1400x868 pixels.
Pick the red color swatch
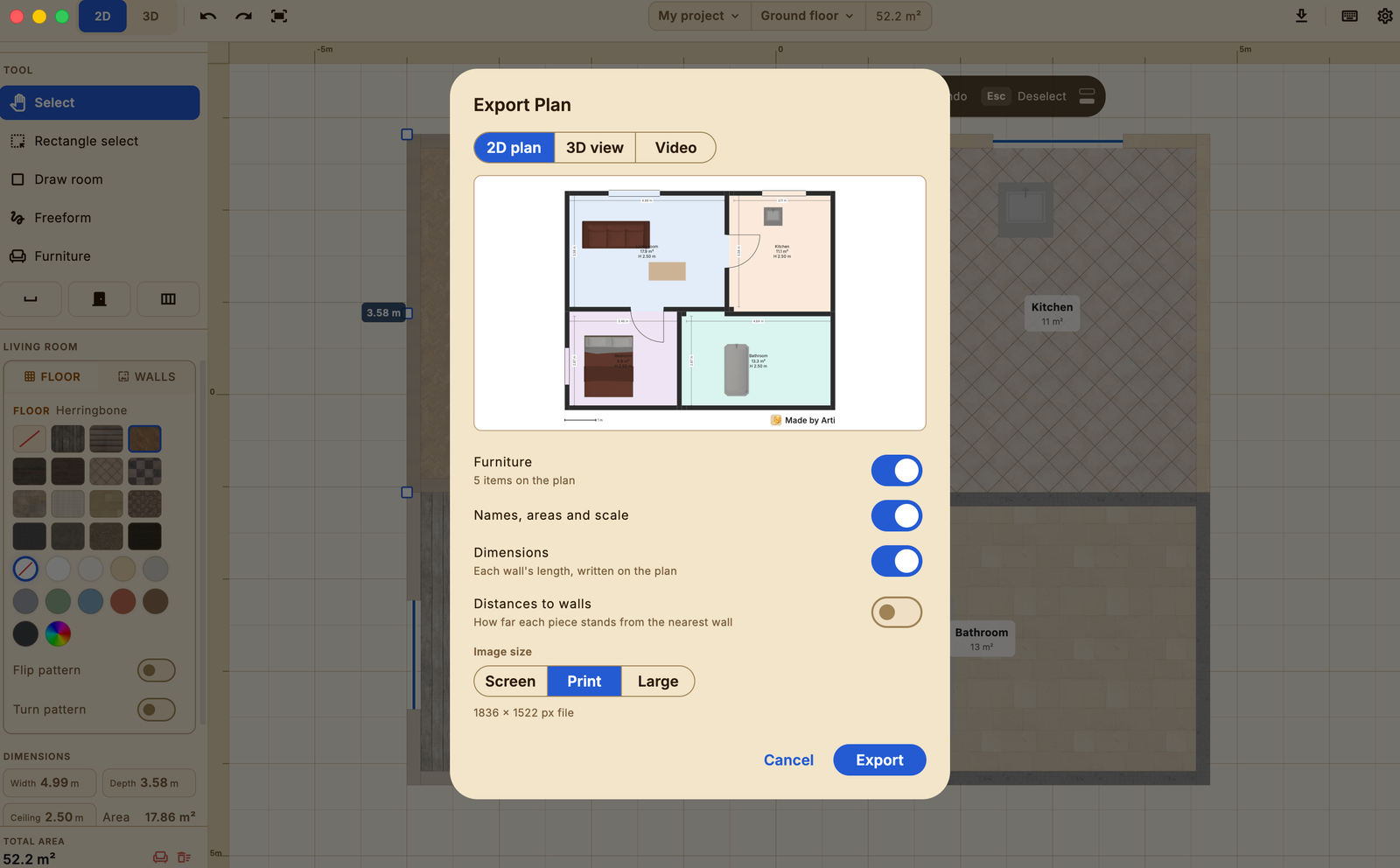pyautogui.click(x=122, y=601)
